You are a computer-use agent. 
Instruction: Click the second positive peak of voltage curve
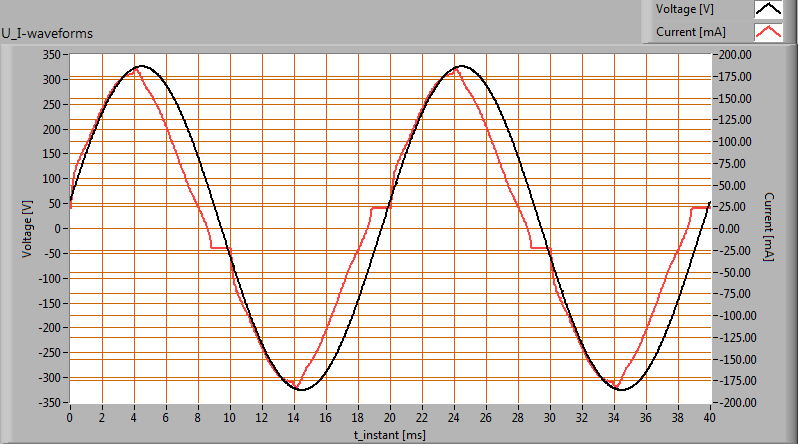pos(461,67)
